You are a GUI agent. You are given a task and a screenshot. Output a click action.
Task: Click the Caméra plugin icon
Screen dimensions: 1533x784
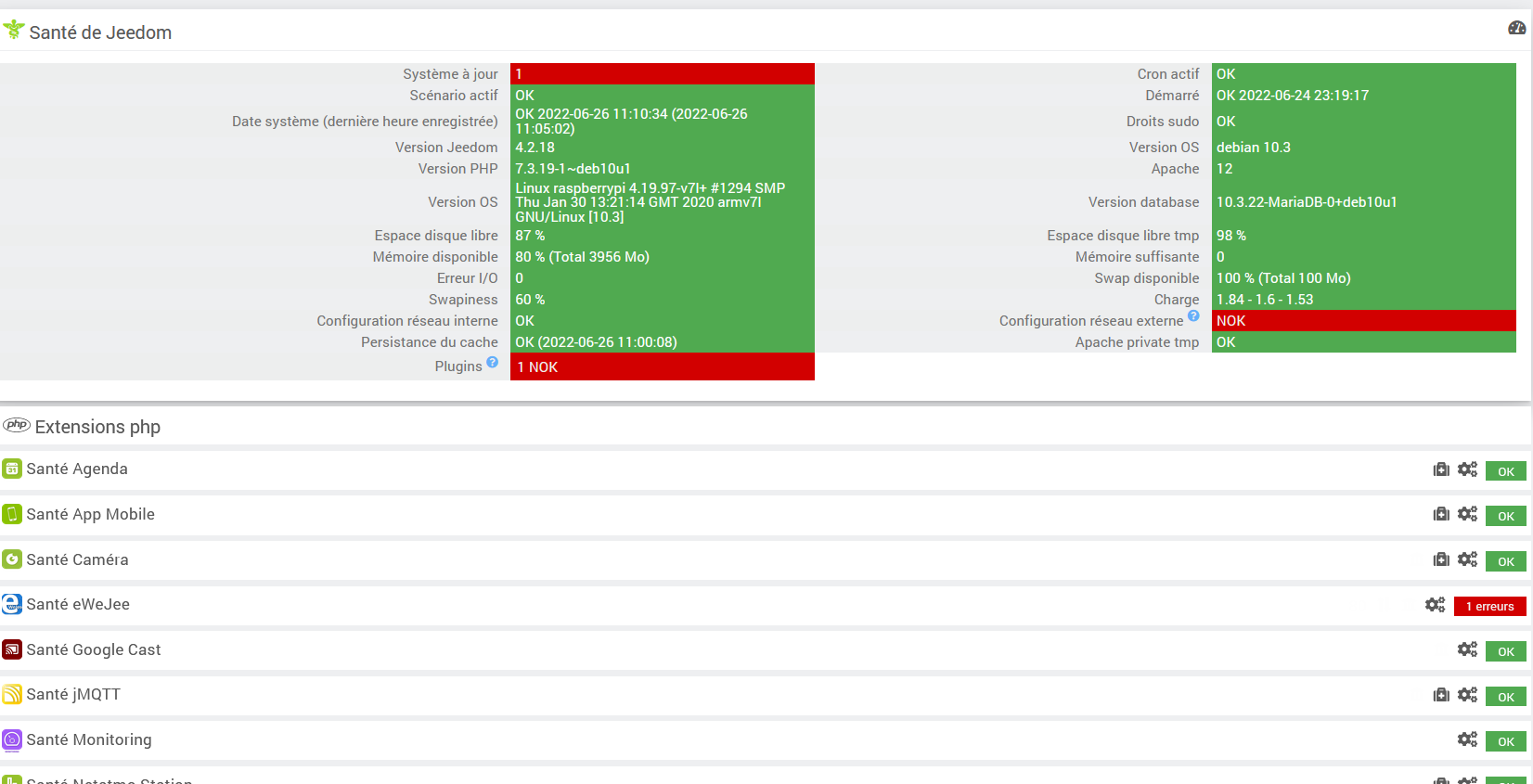point(12,559)
